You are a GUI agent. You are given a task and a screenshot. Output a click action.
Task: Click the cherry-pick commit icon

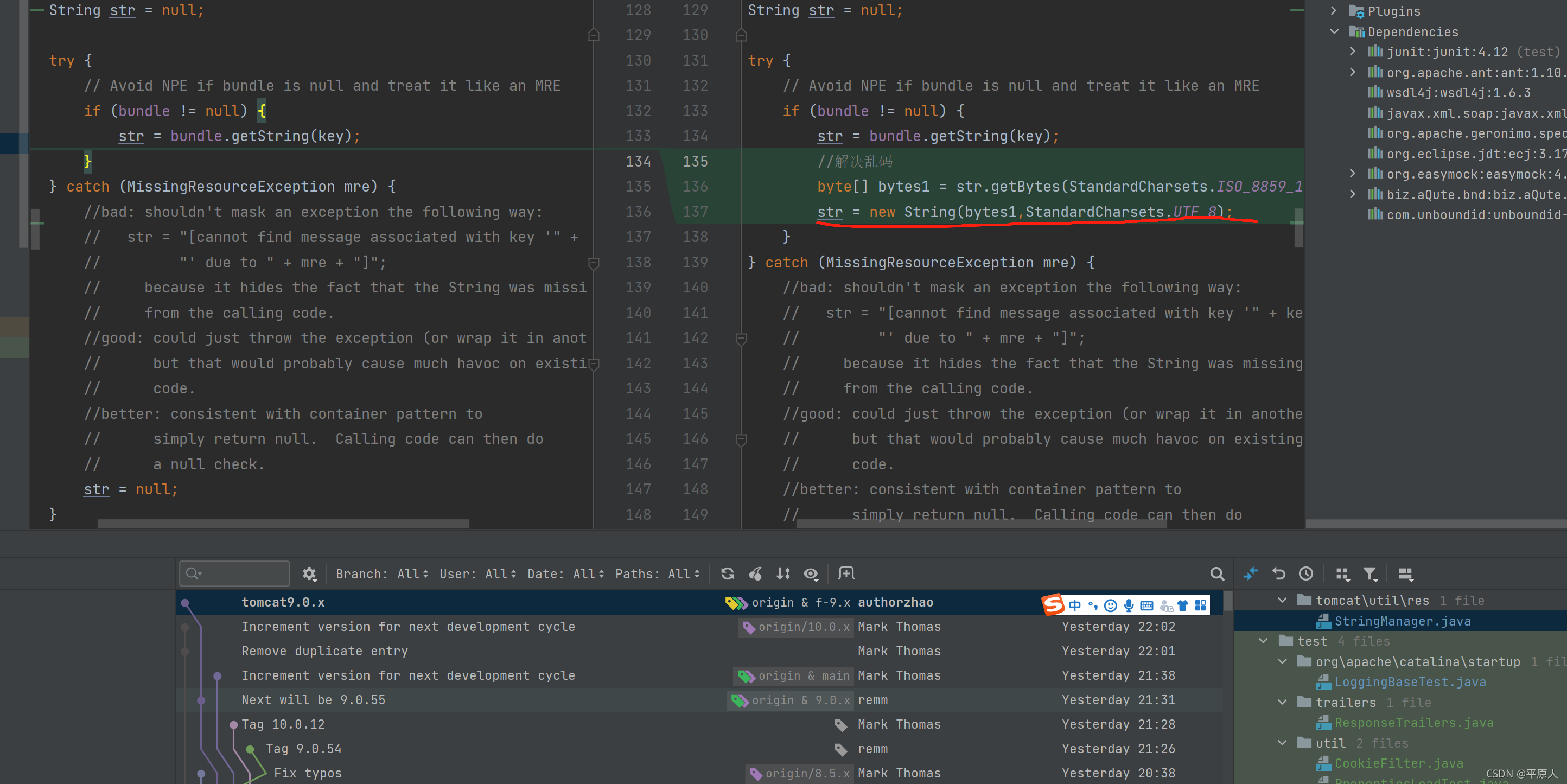pos(755,573)
